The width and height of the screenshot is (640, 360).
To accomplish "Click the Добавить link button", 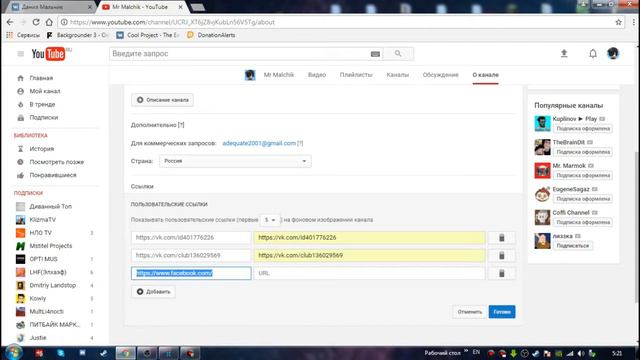I will point(153,292).
